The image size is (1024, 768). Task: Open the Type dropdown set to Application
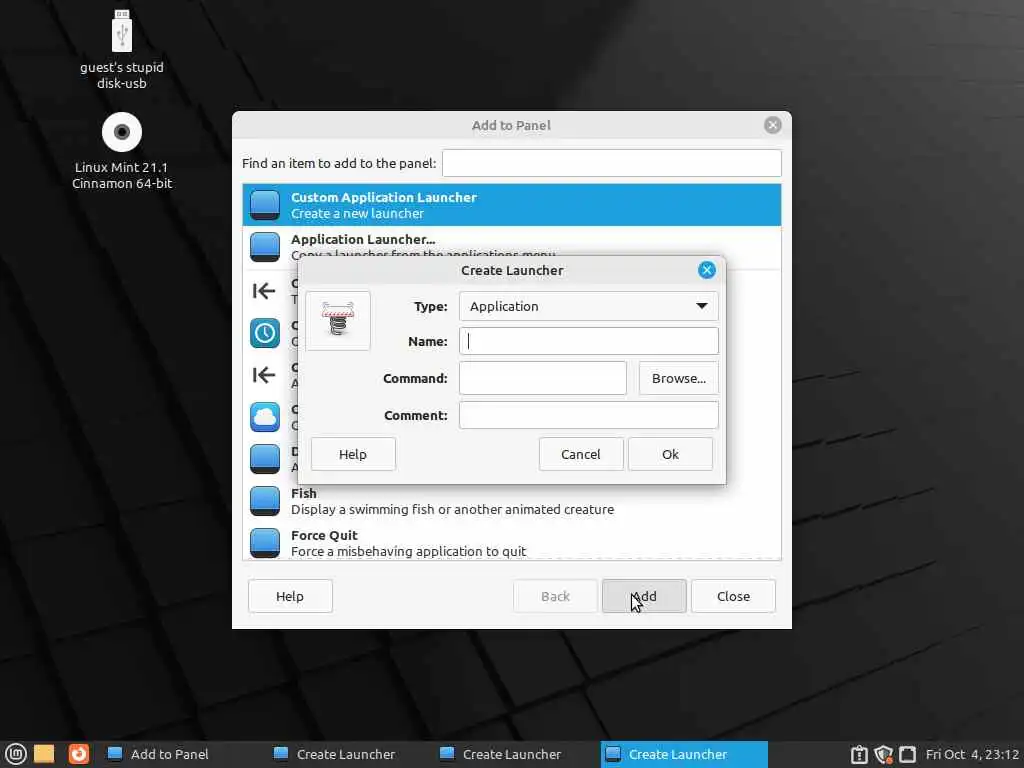point(588,306)
